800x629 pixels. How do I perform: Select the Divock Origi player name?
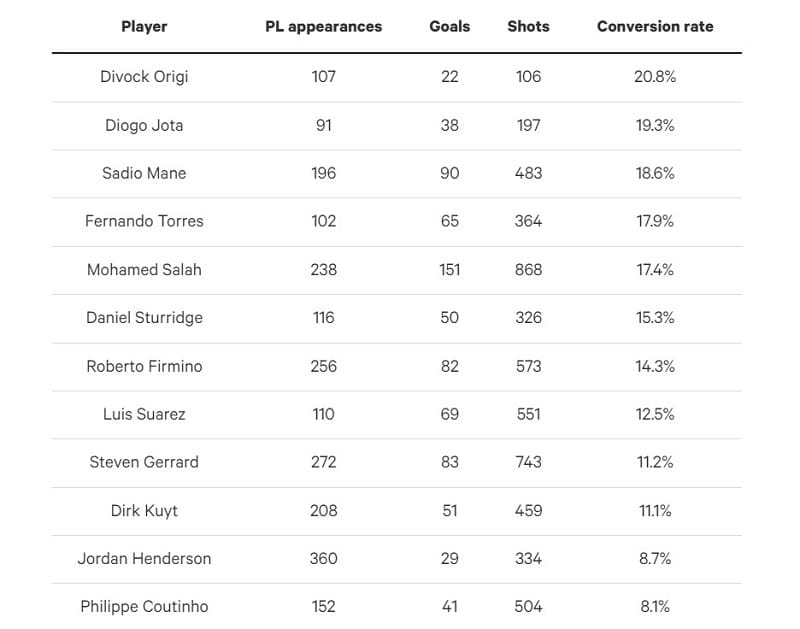point(144,76)
